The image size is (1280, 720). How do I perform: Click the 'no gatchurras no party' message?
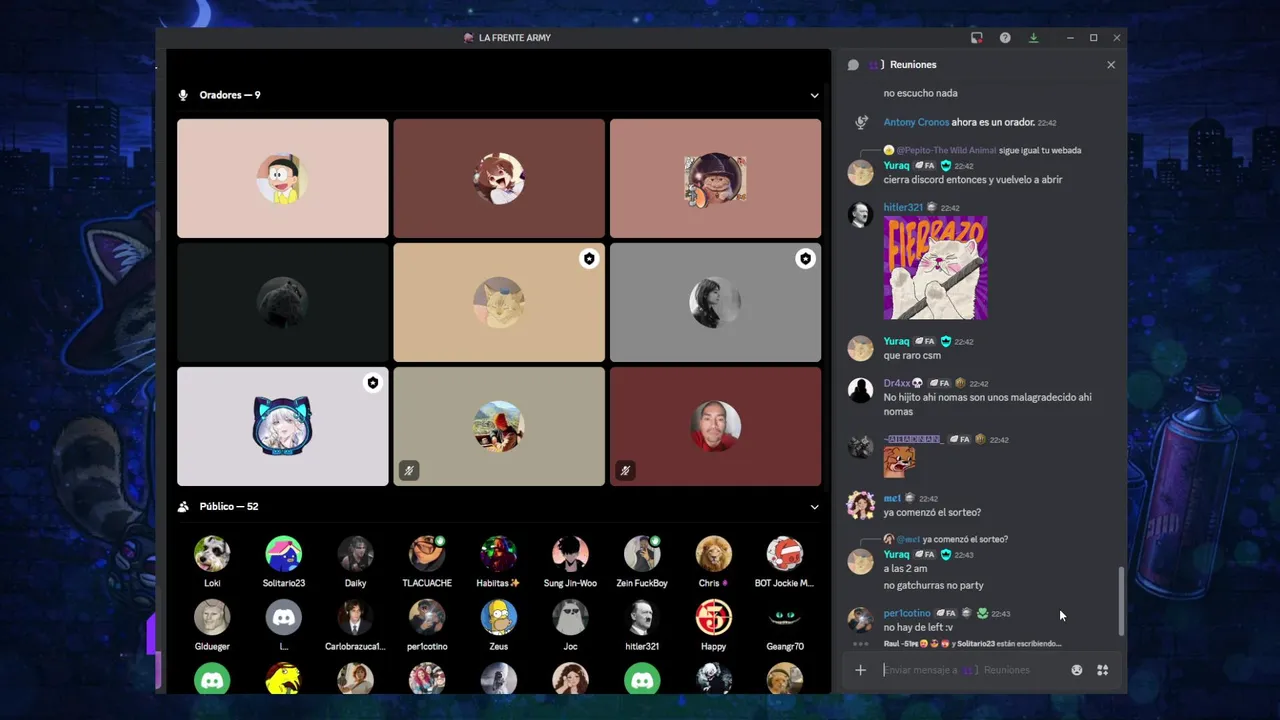(933, 585)
